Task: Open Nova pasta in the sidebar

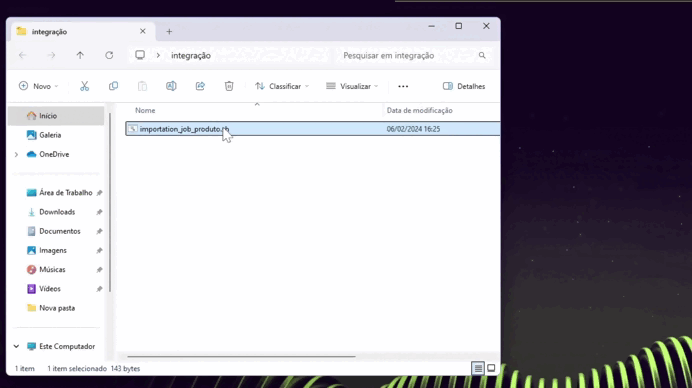Action: tap(56, 308)
